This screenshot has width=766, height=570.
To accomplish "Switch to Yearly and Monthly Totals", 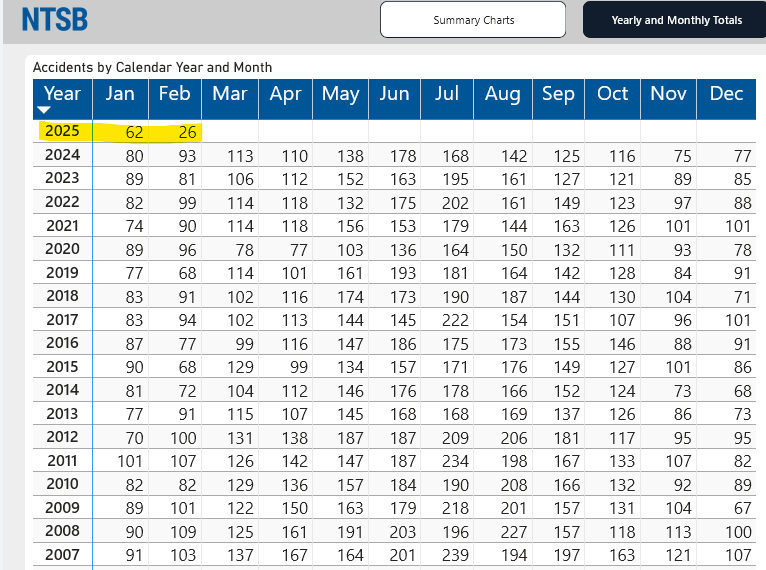I will pyautogui.click(x=676, y=20).
